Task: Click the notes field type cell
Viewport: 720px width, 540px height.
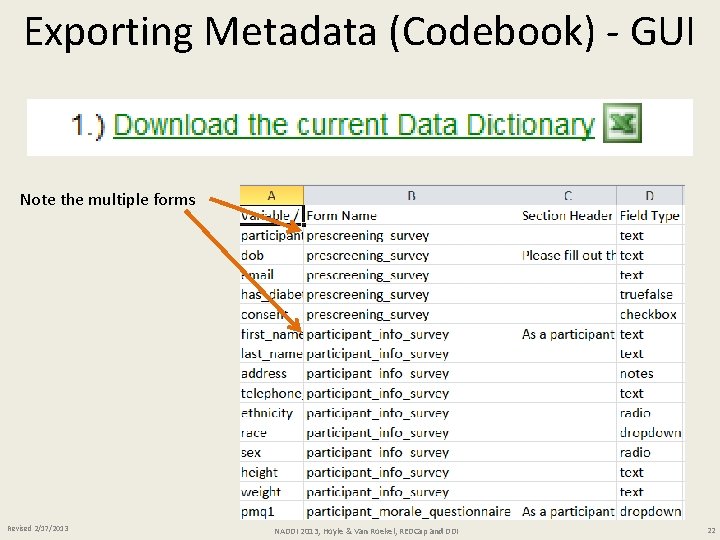Action: click(x=637, y=373)
